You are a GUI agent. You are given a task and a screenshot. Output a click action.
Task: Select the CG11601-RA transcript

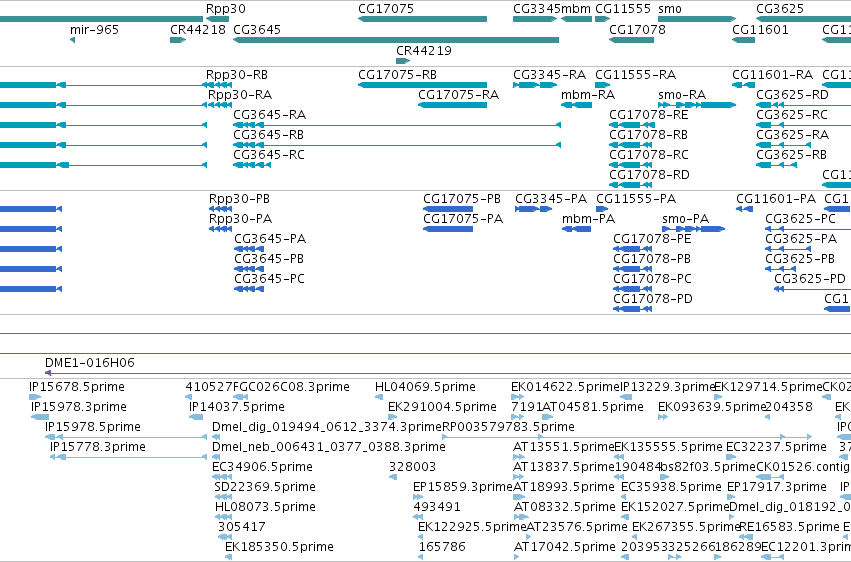click(743, 85)
